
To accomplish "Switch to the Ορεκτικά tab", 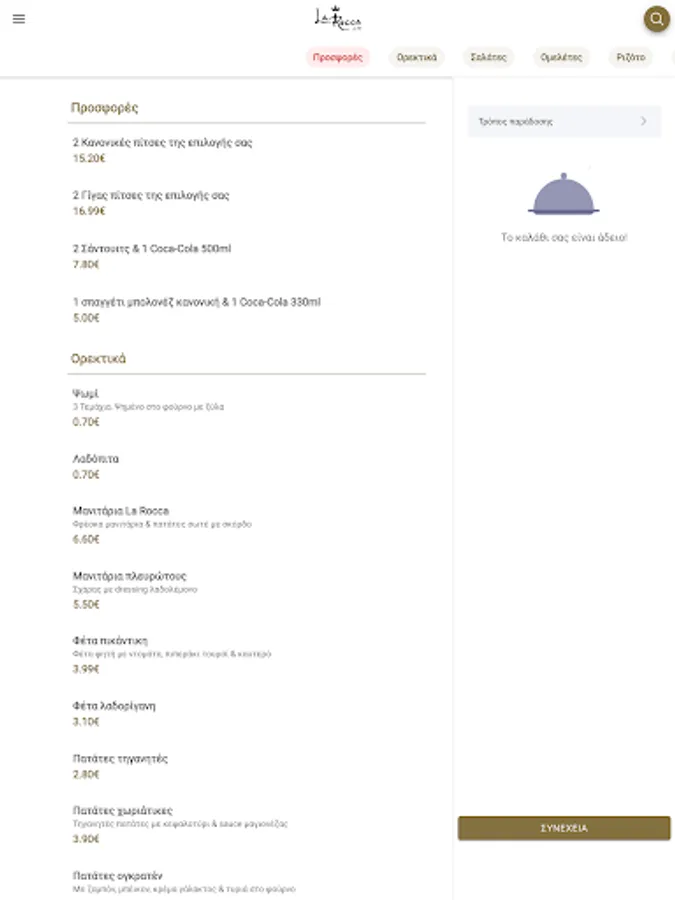I will 417,57.
